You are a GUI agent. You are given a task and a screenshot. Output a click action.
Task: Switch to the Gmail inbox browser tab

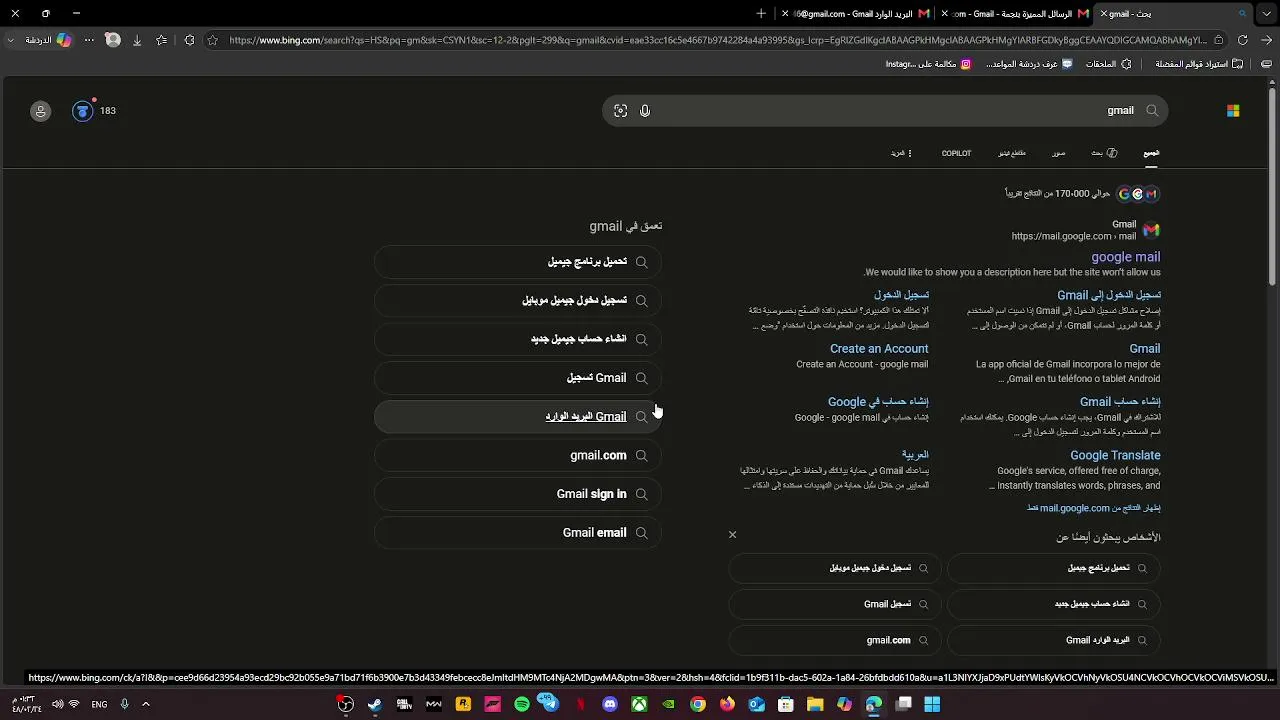tap(857, 14)
